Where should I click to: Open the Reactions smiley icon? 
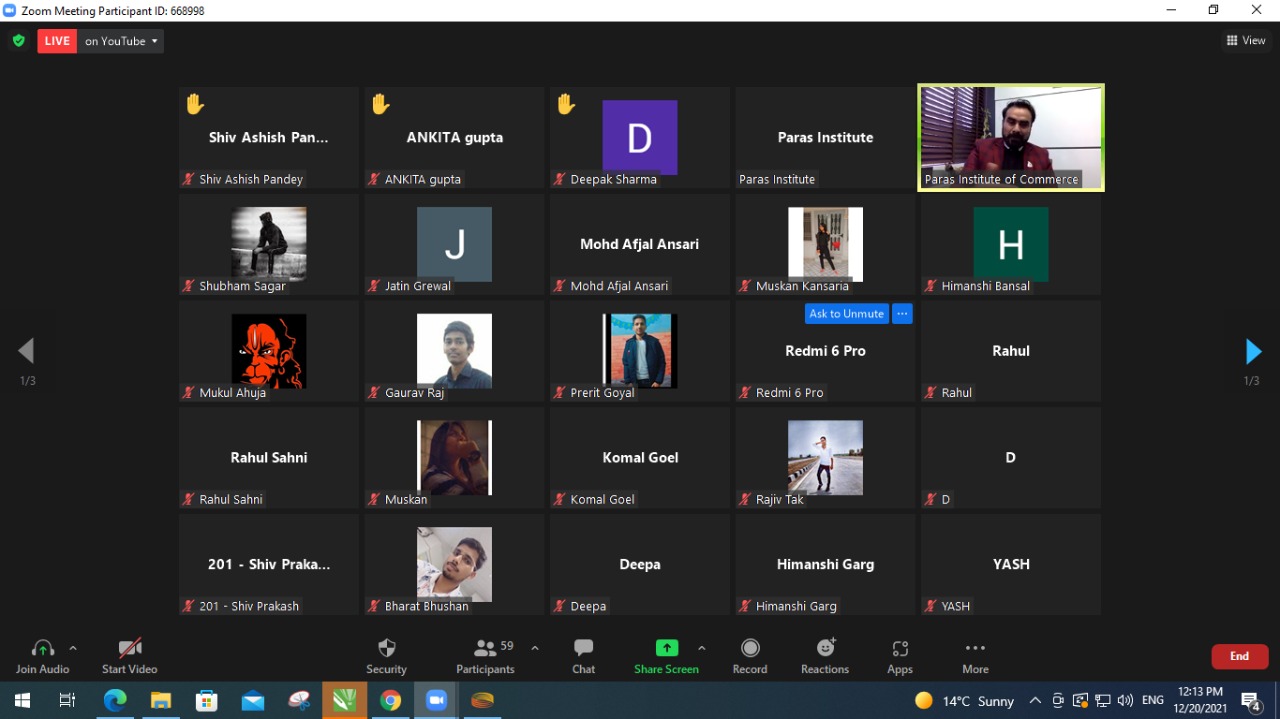click(826, 648)
